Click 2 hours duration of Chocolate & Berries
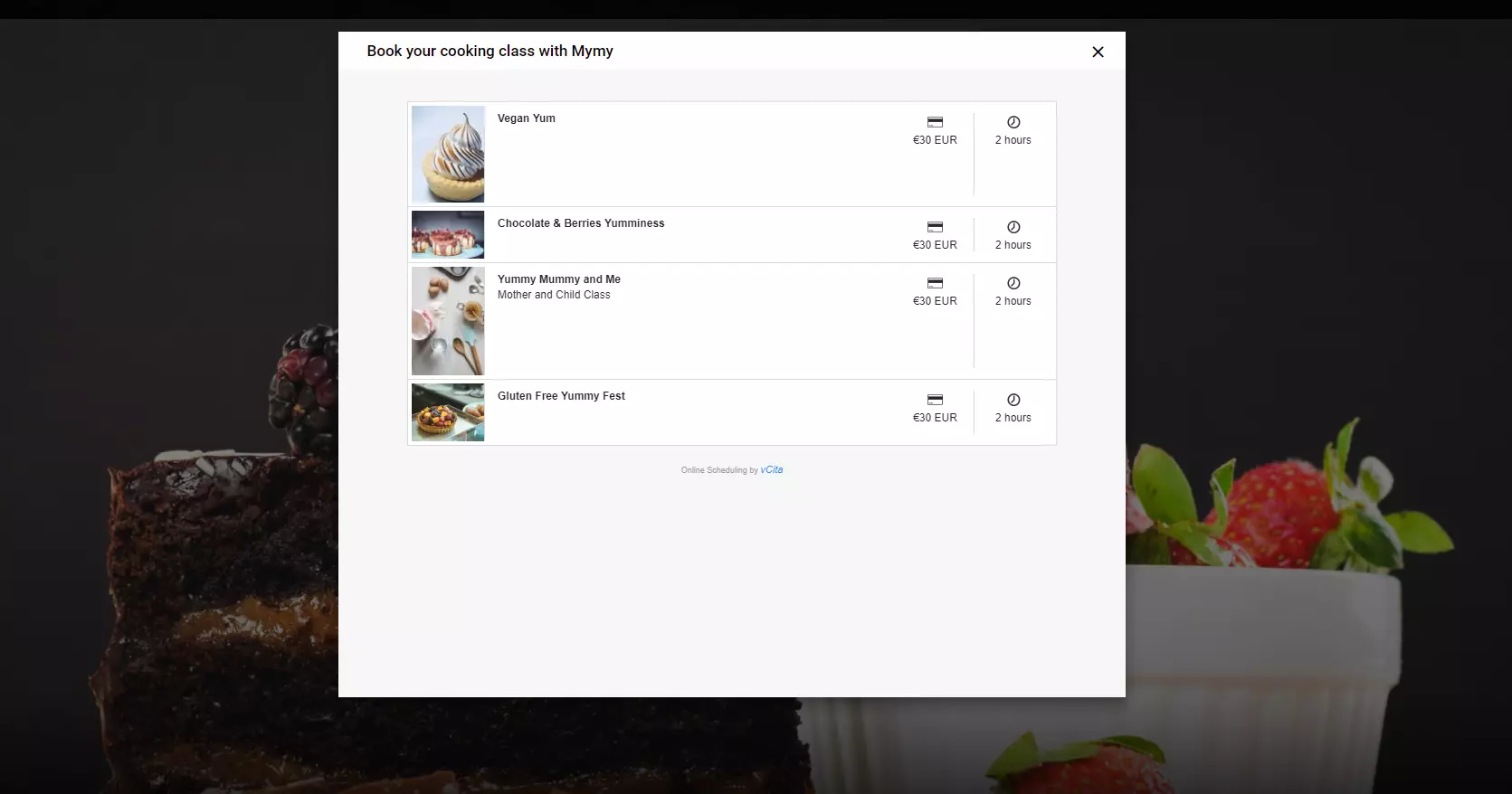Image resolution: width=1512 pixels, height=794 pixels. tap(1013, 245)
